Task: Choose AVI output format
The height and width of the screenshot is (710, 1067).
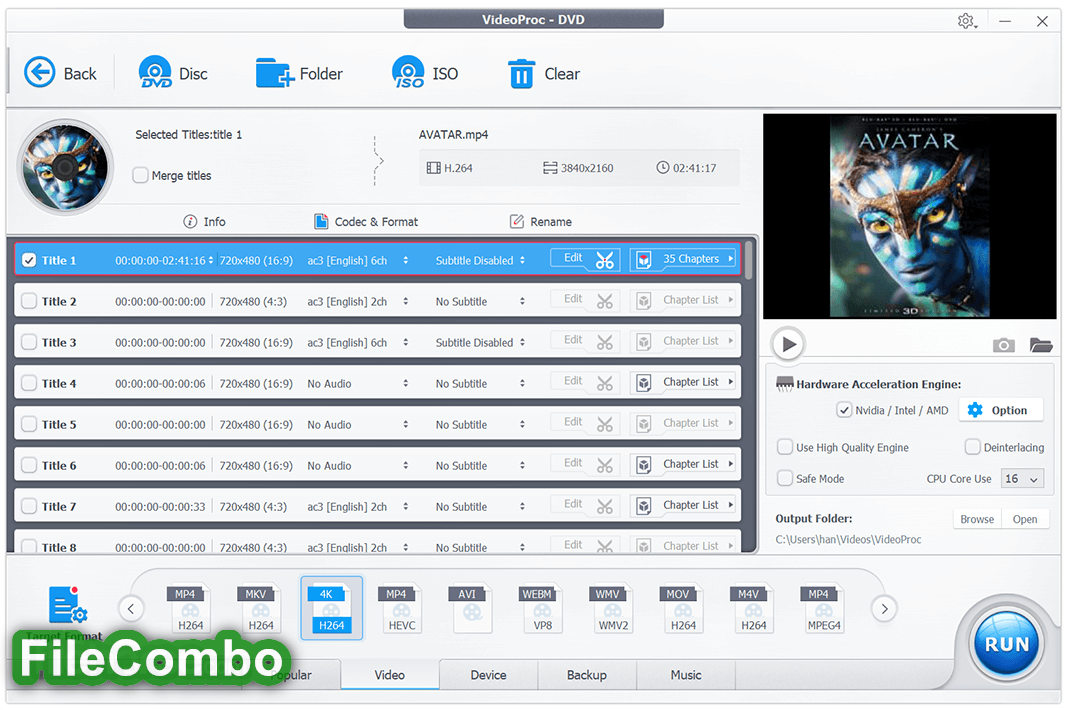Action: tap(472, 609)
